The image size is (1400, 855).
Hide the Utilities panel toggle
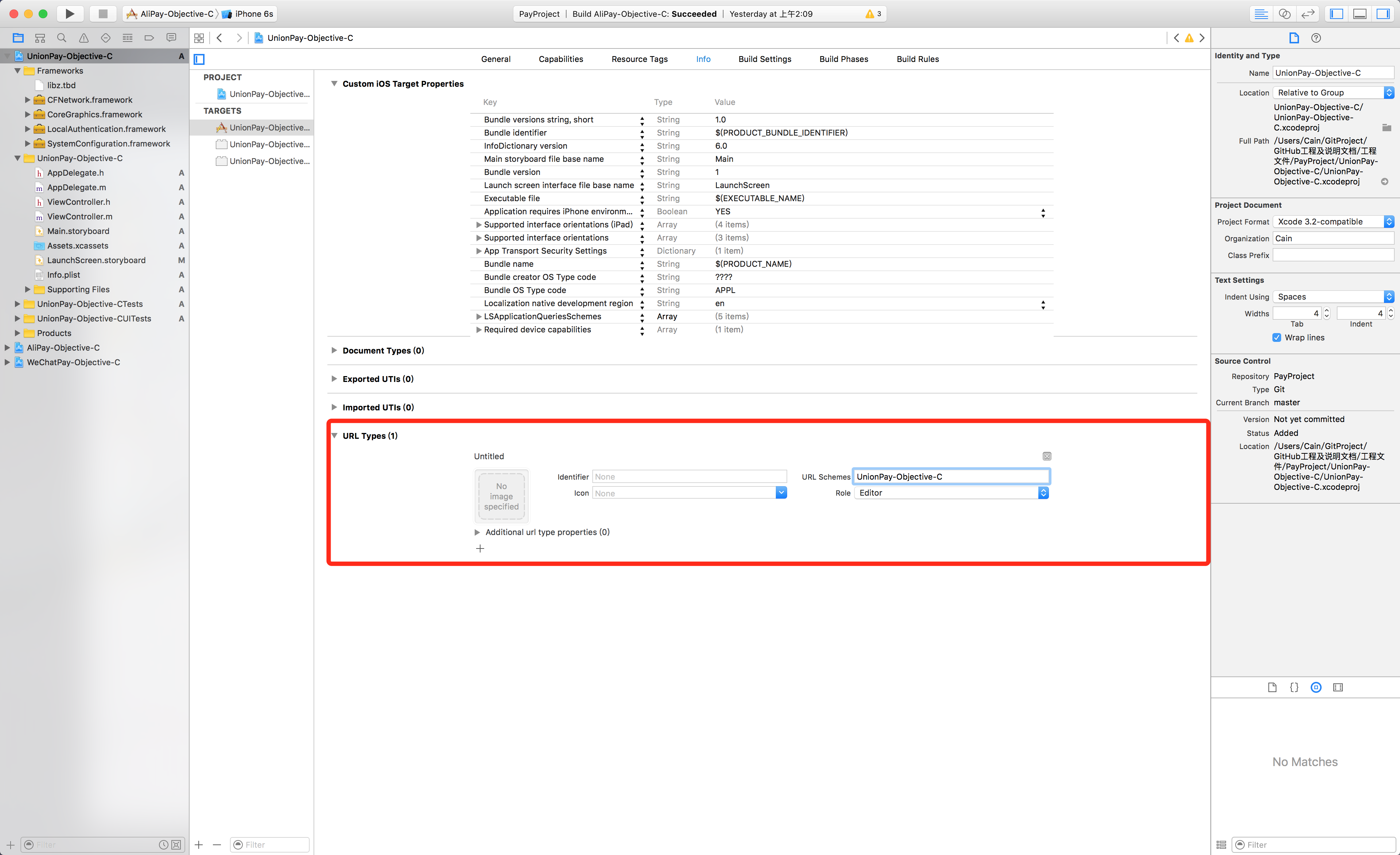click(1383, 13)
